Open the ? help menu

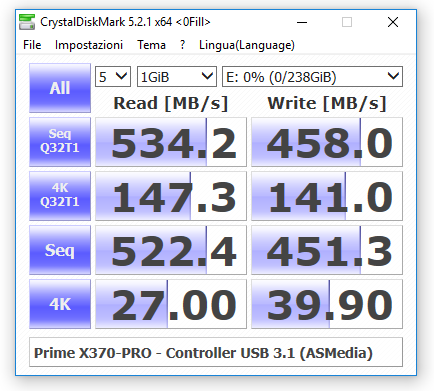(182, 45)
